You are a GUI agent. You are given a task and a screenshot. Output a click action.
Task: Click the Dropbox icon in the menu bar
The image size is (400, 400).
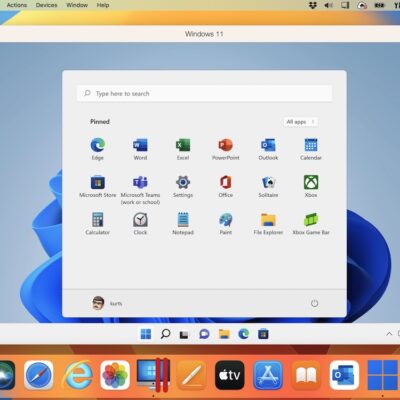[312, 5]
